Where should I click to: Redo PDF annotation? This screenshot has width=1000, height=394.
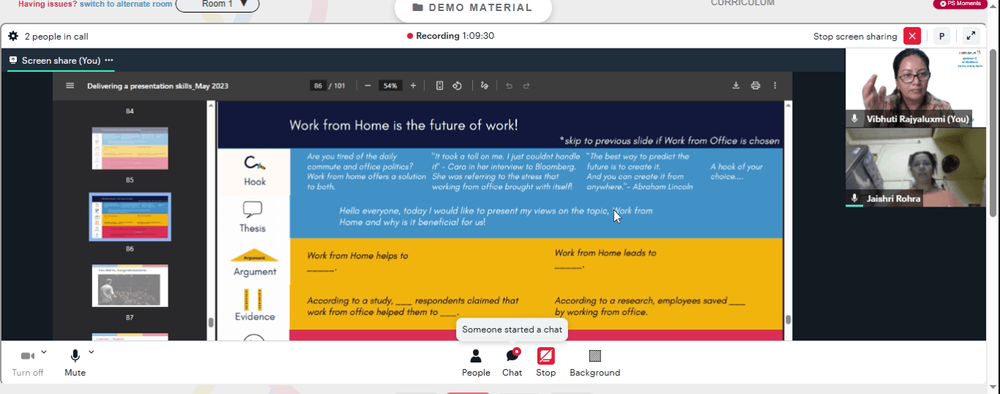pyautogui.click(x=526, y=85)
